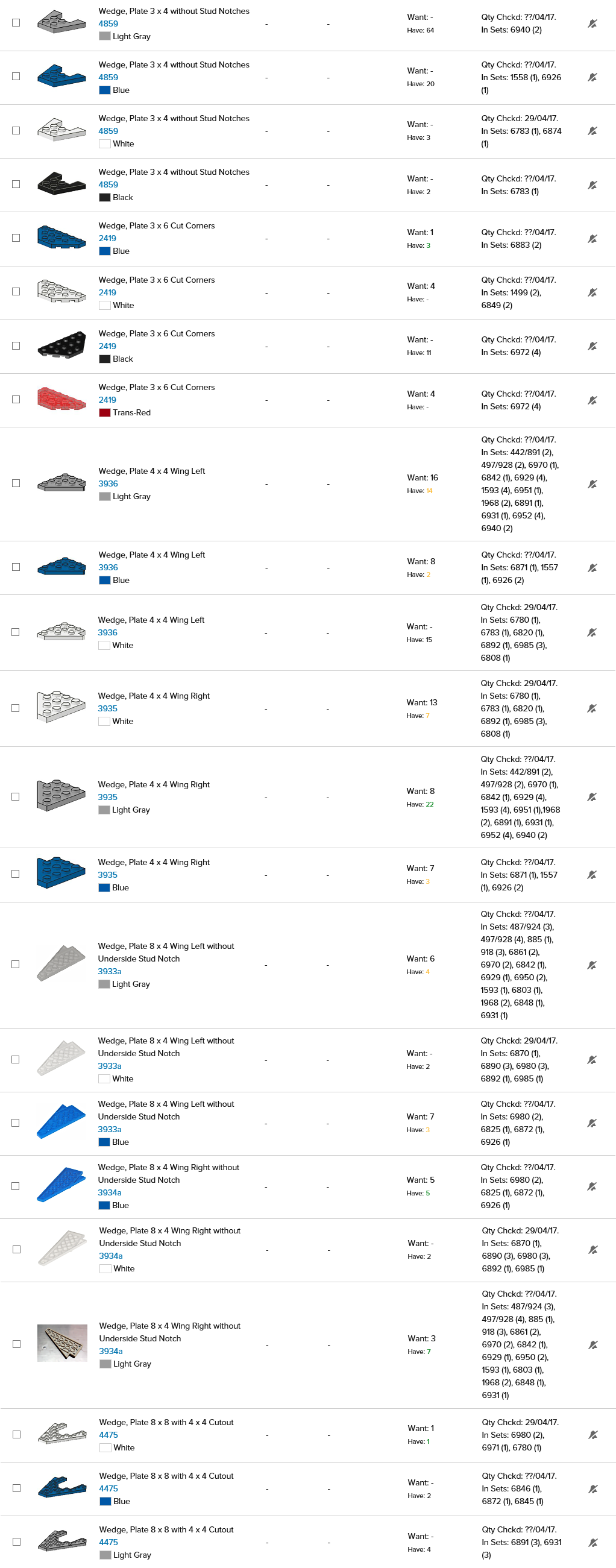Open the photo thumbnail of Light Gray 3934a wedge

(x=62, y=1343)
